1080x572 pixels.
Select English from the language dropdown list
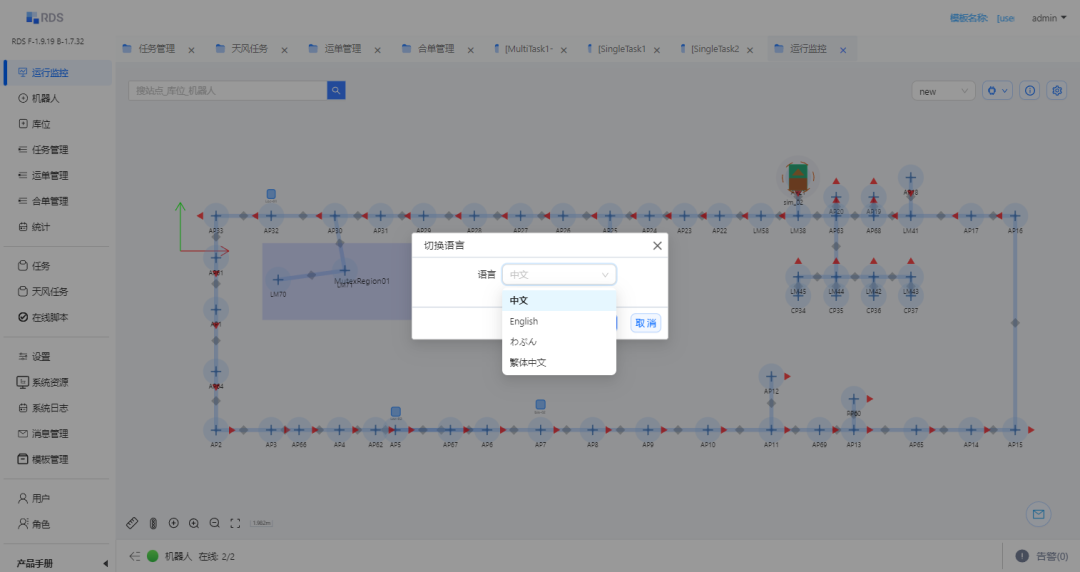(524, 321)
